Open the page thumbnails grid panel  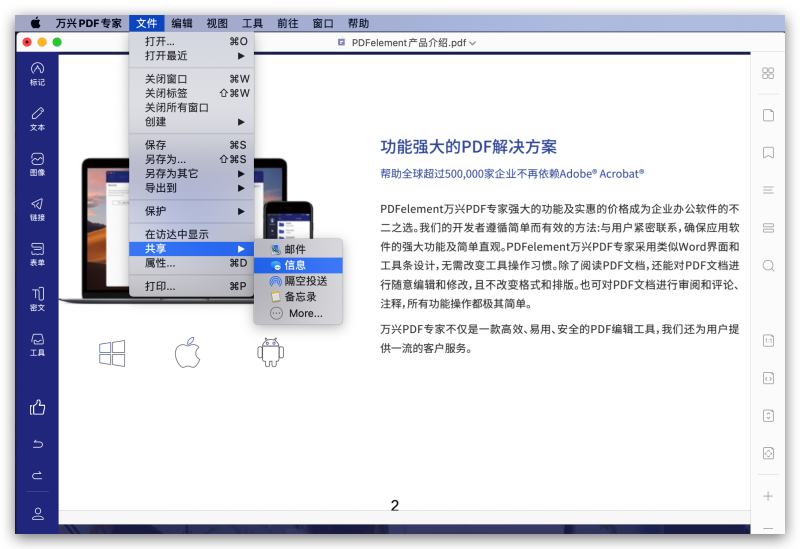(x=768, y=73)
